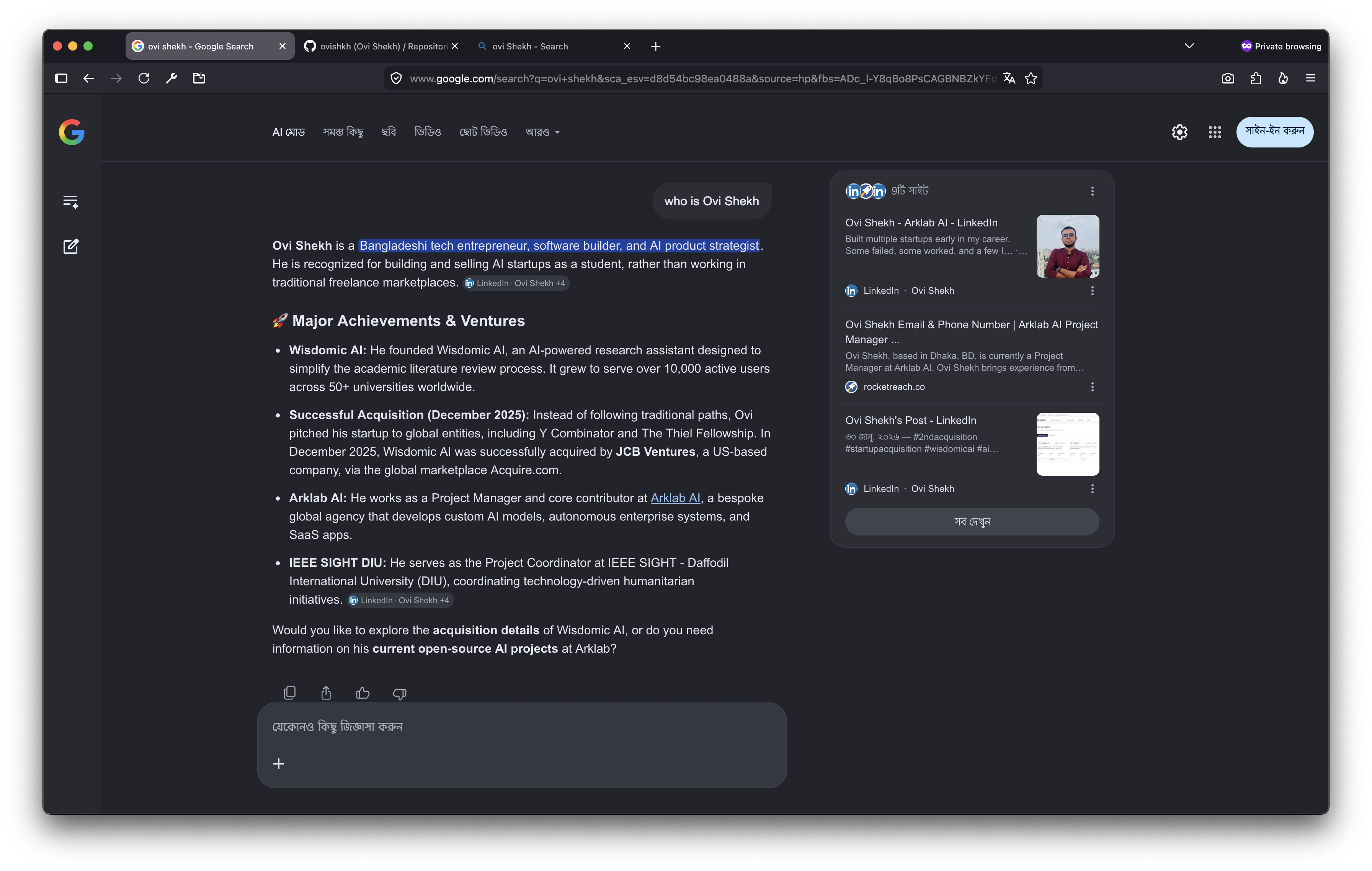
Task: Close the ovishkh GitHub tab
Action: tap(455, 46)
